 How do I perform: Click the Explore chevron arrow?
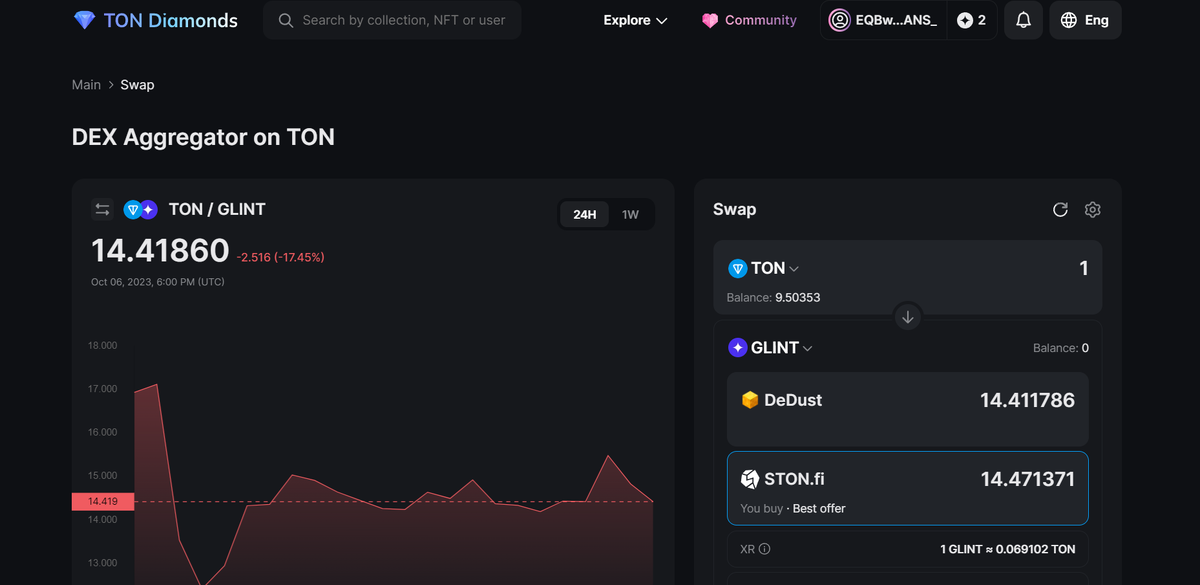click(661, 20)
